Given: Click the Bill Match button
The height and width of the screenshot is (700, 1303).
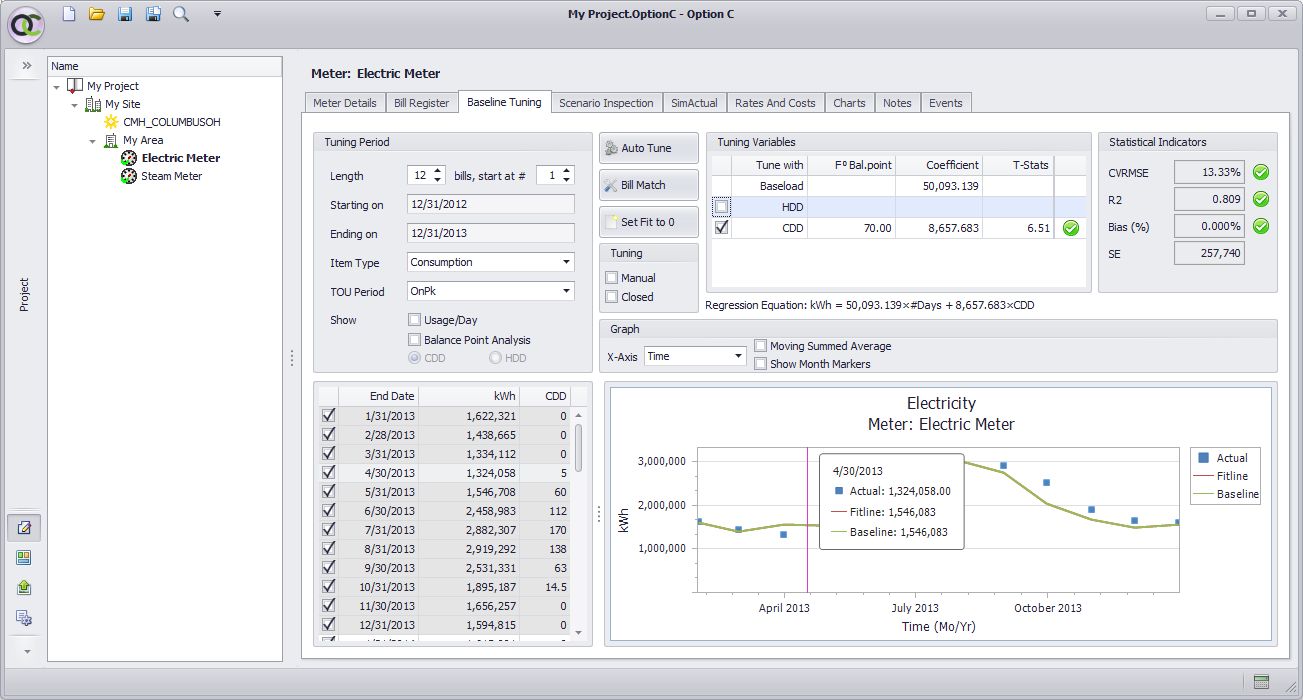Looking at the screenshot, I should point(647,185).
